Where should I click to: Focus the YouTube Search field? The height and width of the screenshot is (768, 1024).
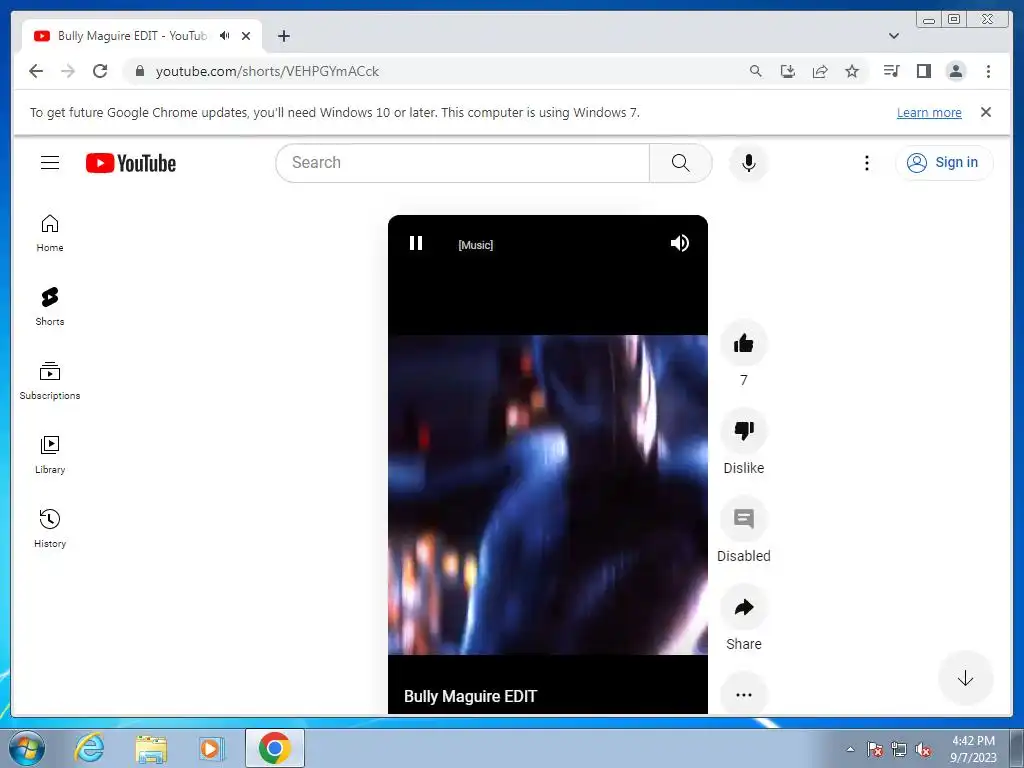463,163
